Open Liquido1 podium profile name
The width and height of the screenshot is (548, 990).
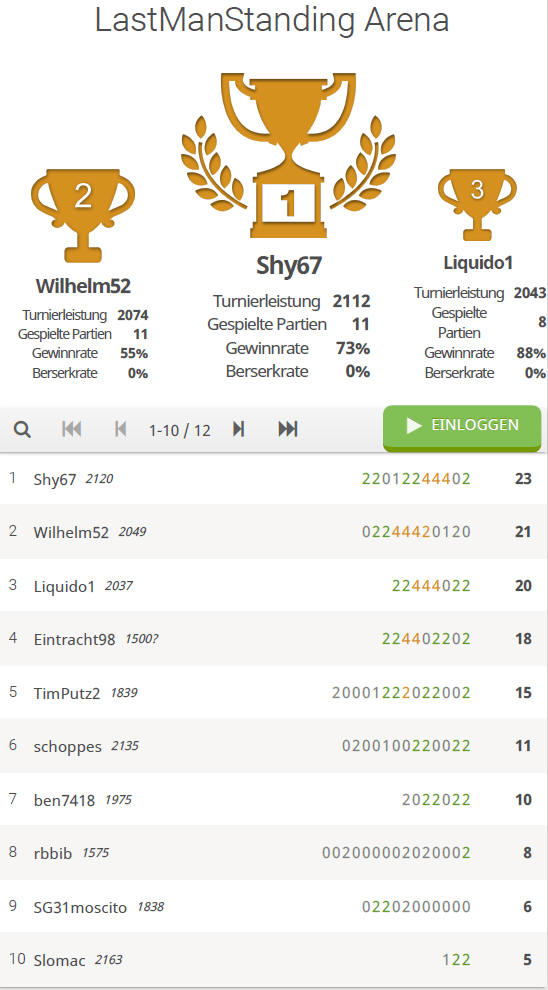tap(478, 263)
